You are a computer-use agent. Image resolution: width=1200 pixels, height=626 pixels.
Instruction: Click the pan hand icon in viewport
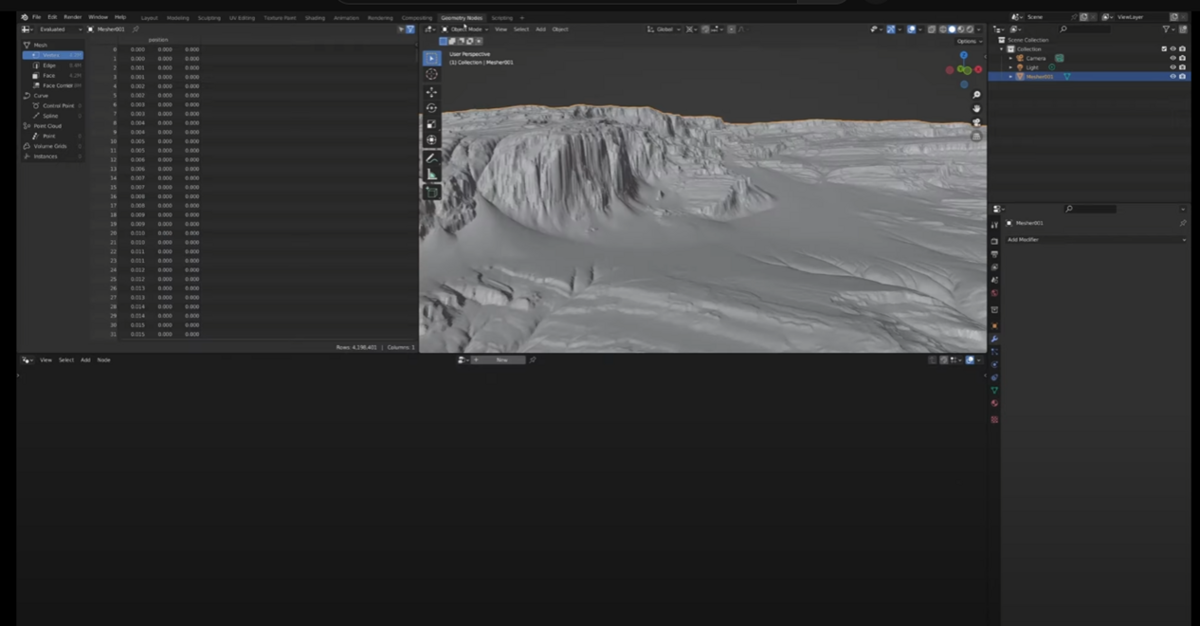pos(976,108)
